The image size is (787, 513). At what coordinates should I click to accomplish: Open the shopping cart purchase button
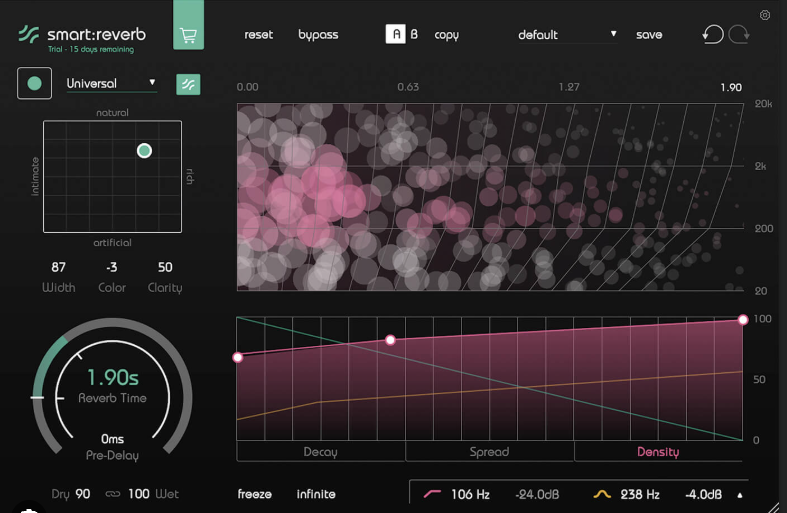(188, 25)
